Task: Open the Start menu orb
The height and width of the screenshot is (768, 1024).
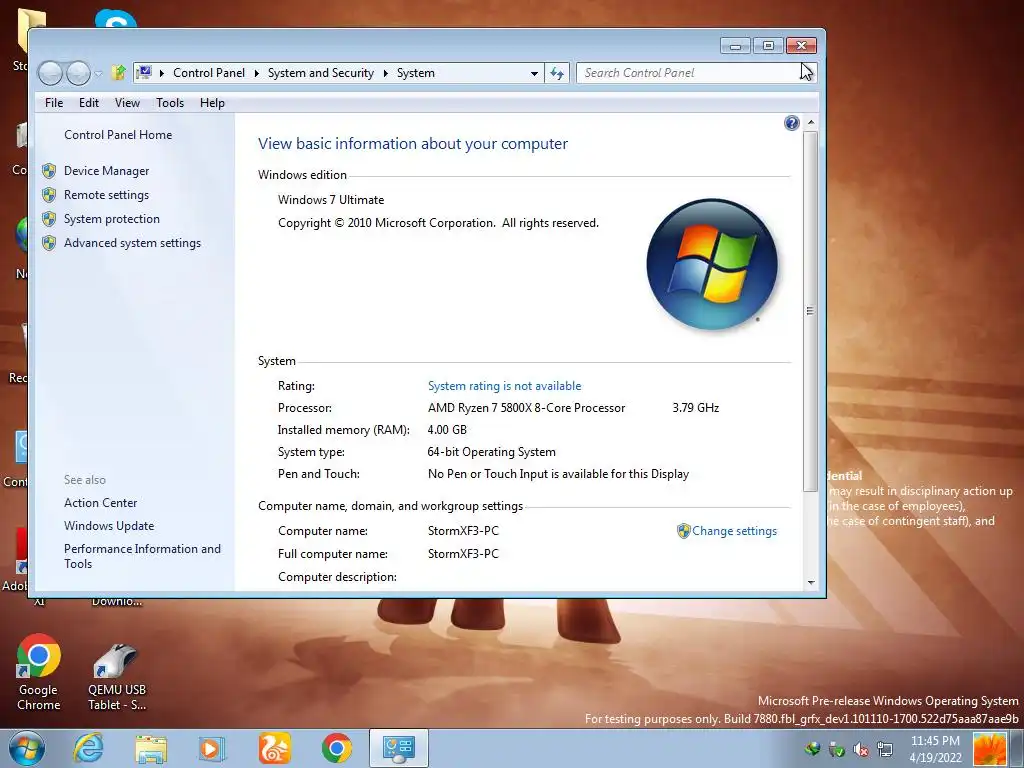Action: point(26,748)
